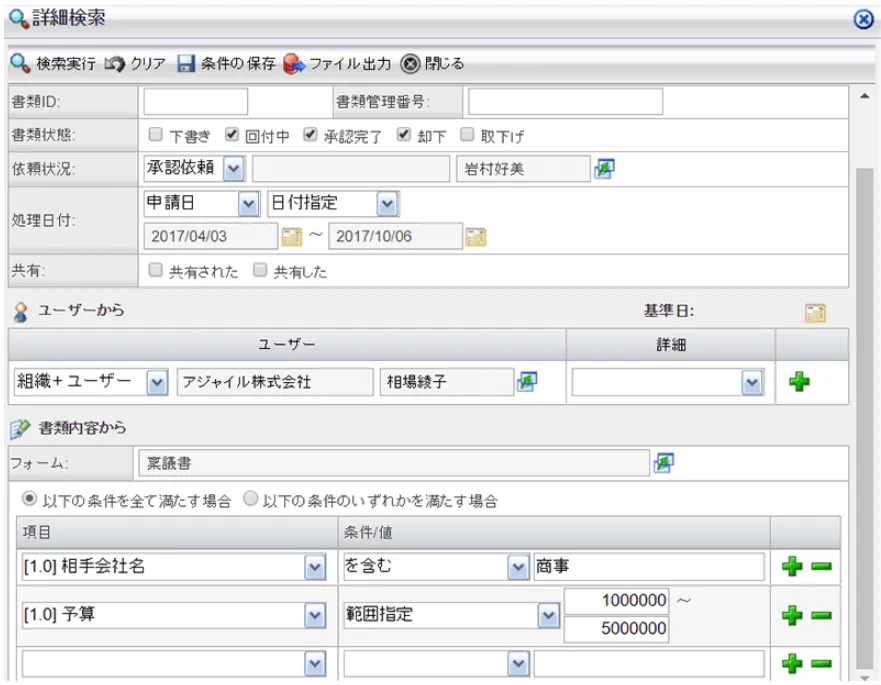
Task: Click the vertical scrollbar thumb
Action: 865,419
